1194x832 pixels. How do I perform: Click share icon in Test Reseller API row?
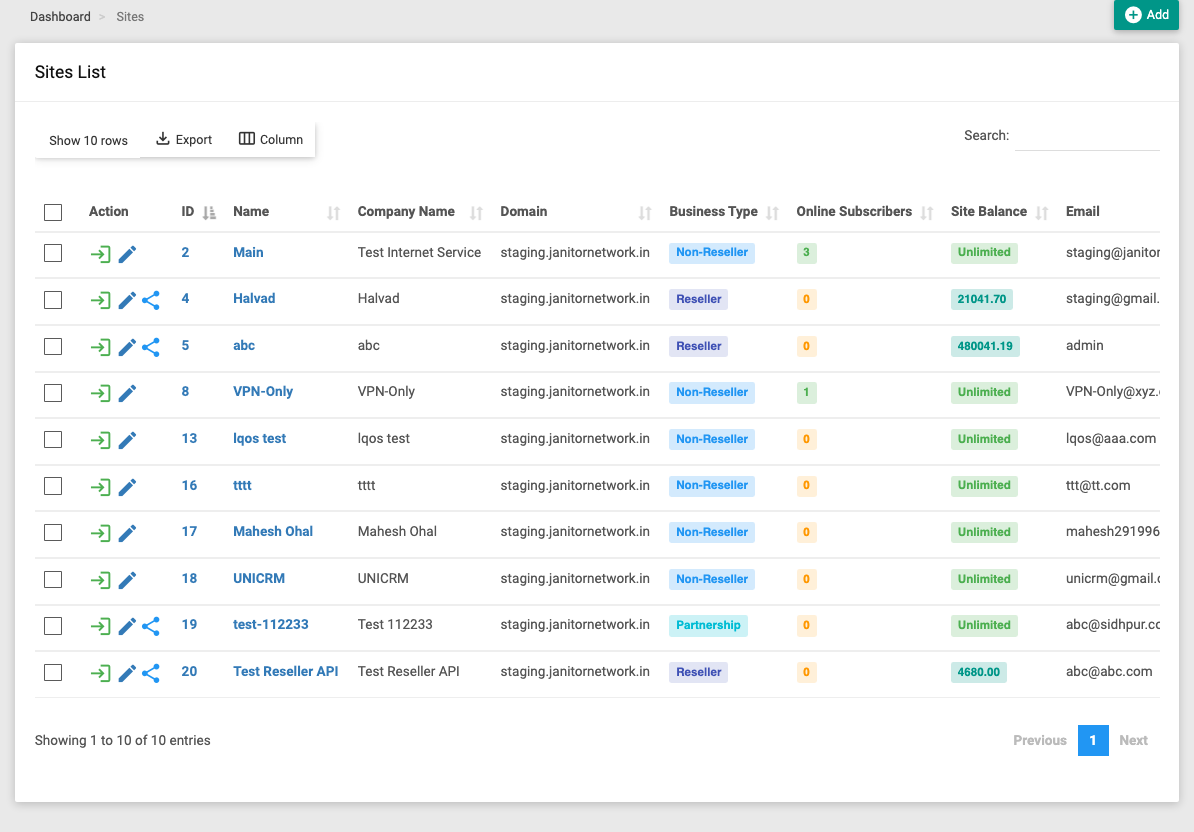151,673
